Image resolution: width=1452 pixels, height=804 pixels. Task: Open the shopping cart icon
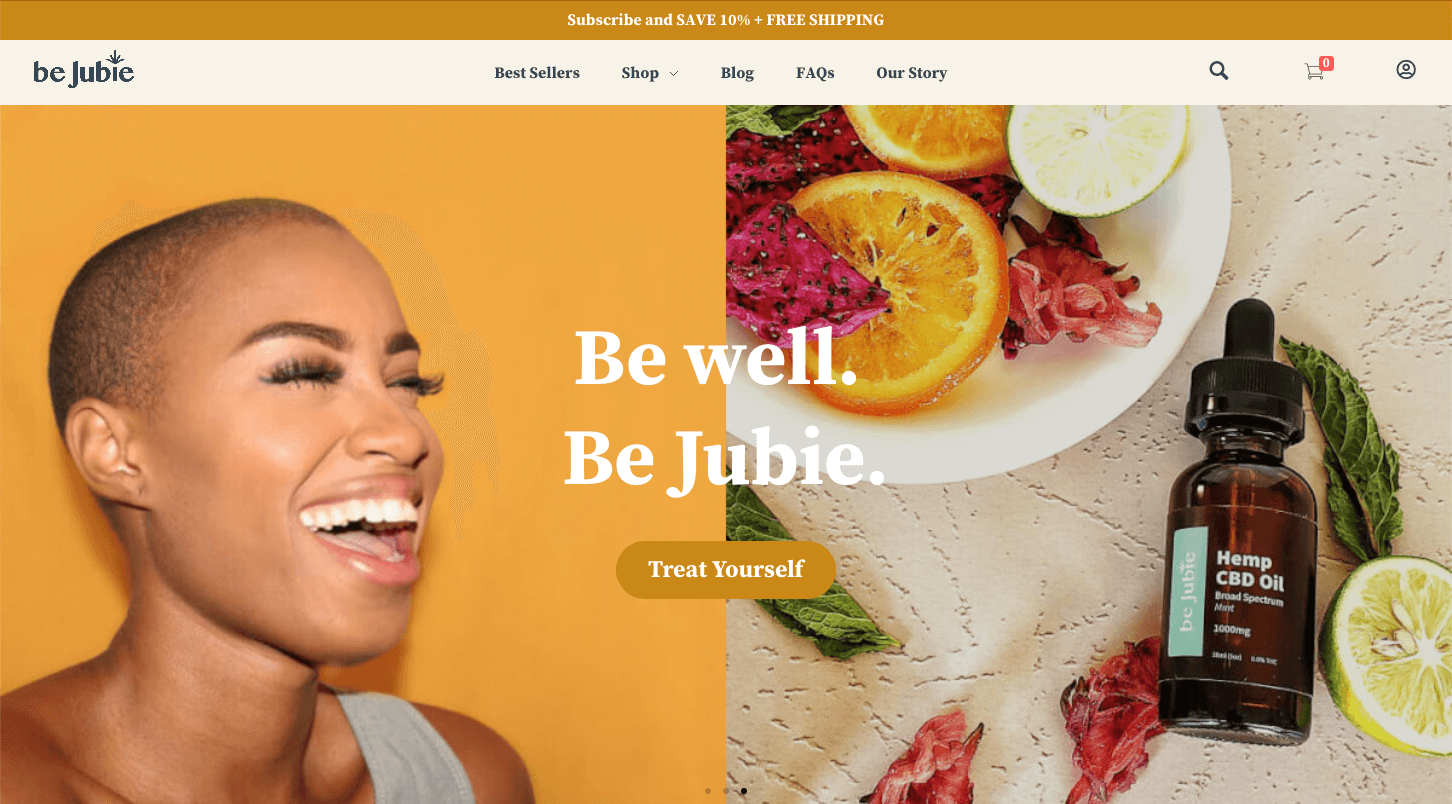coord(1314,72)
